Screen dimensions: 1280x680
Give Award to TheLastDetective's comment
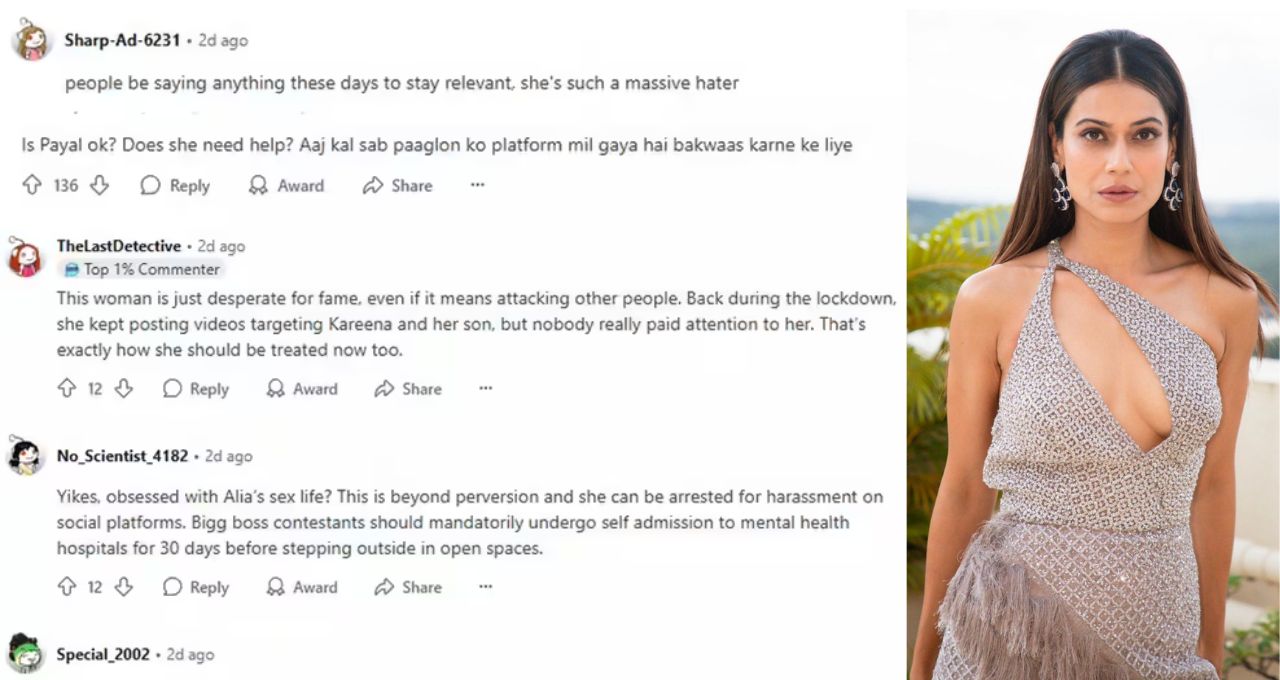[302, 389]
